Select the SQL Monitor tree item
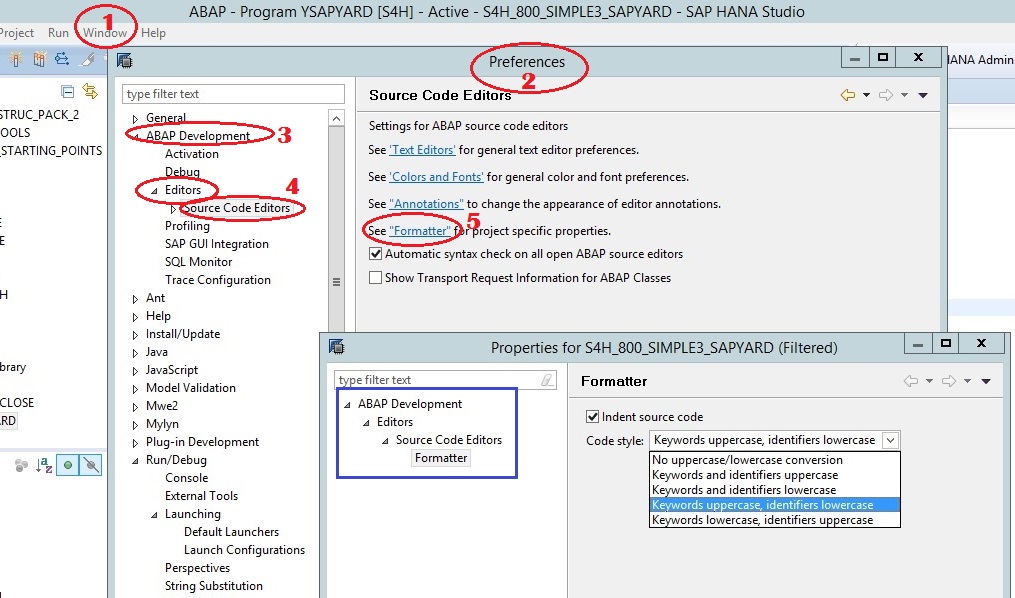 pyautogui.click(x=198, y=262)
